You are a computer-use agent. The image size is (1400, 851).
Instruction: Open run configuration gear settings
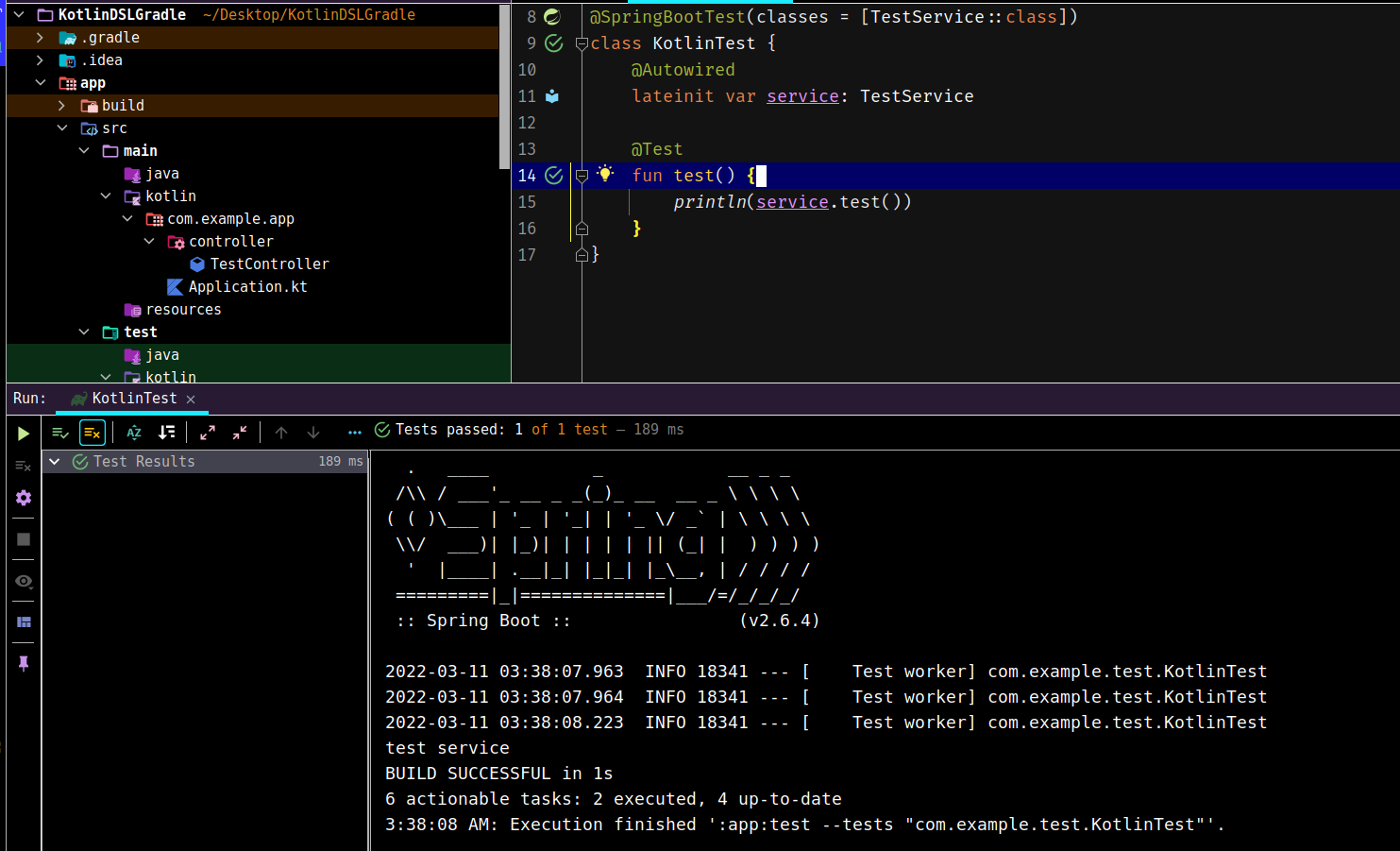[24, 498]
